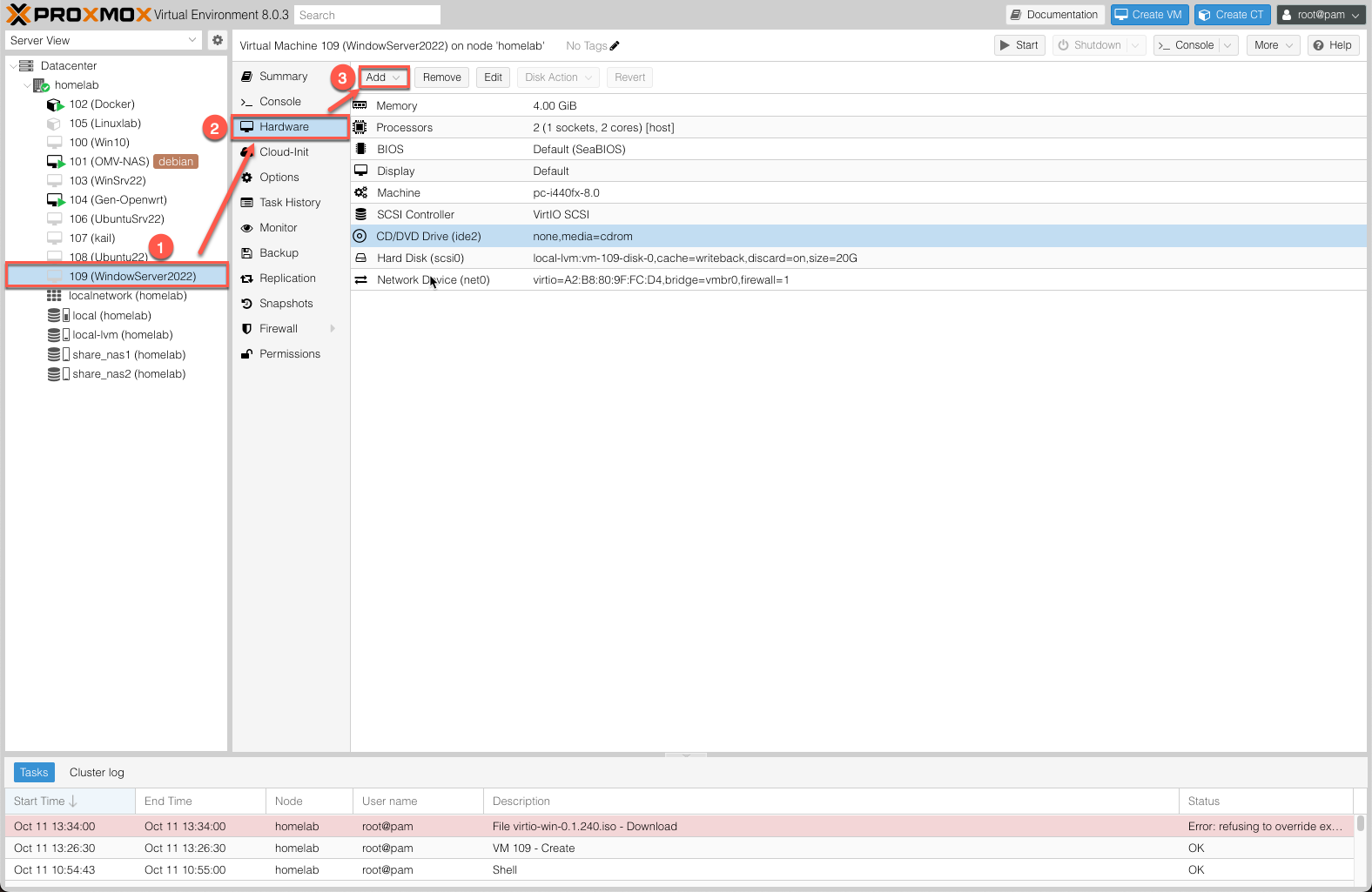Viewport: 1372px width, 892px height.
Task: Click the Proxmox logo
Action: [79, 14]
